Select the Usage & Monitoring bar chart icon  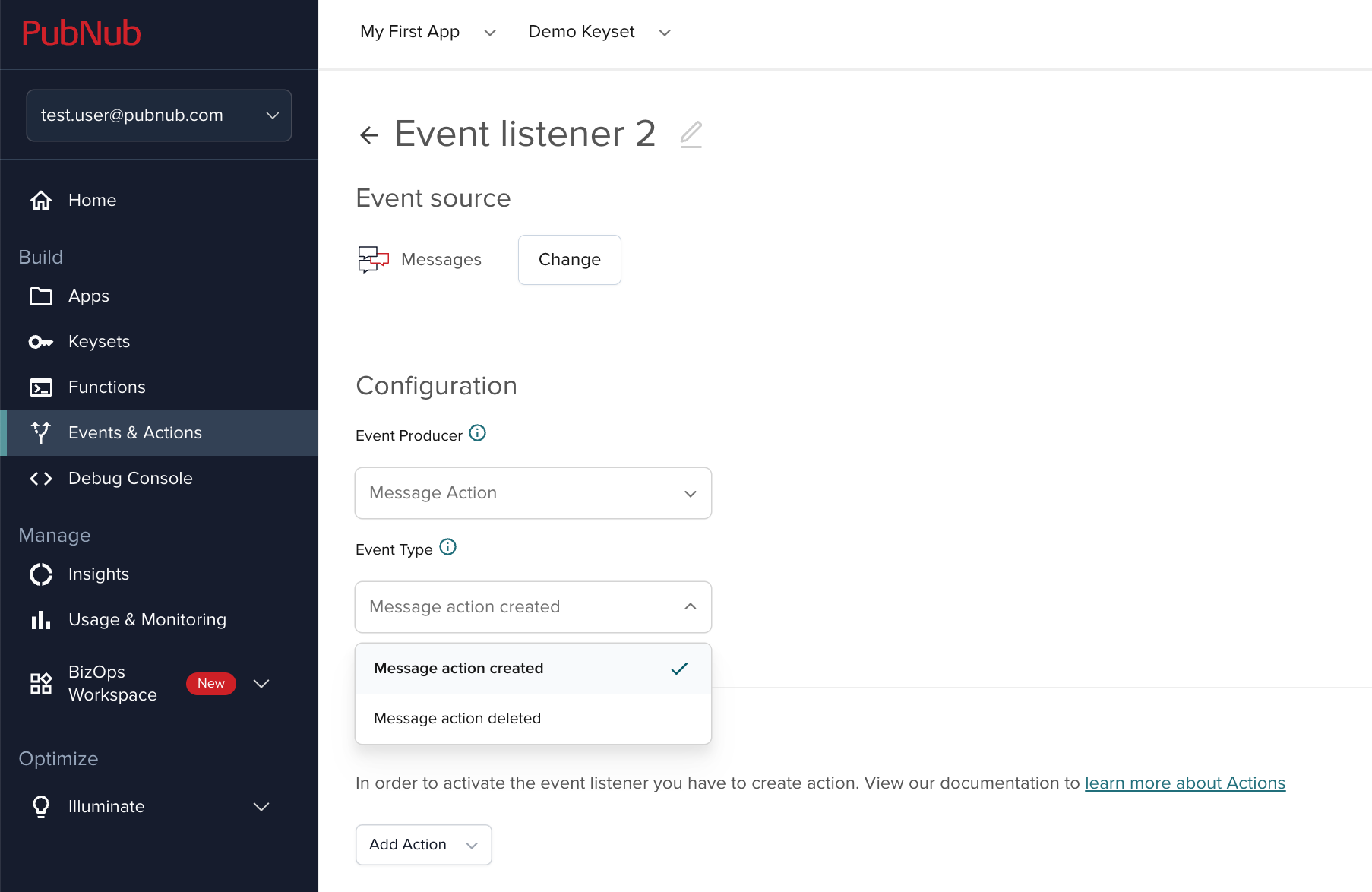point(40,619)
